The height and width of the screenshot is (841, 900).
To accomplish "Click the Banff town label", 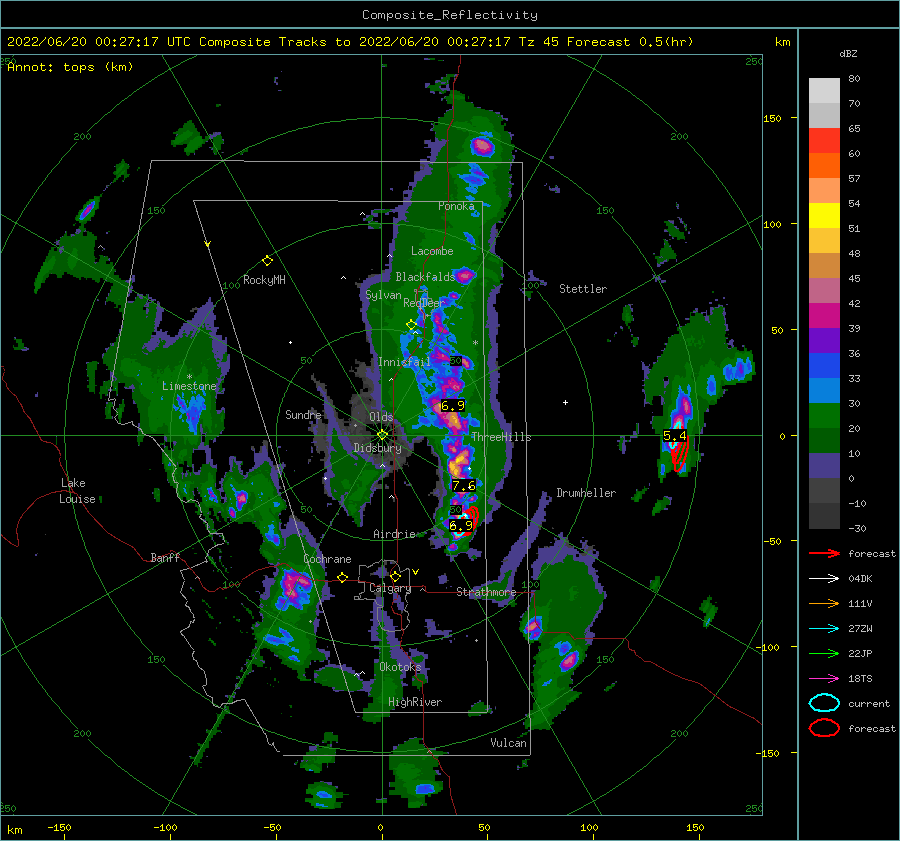I will [x=165, y=557].
